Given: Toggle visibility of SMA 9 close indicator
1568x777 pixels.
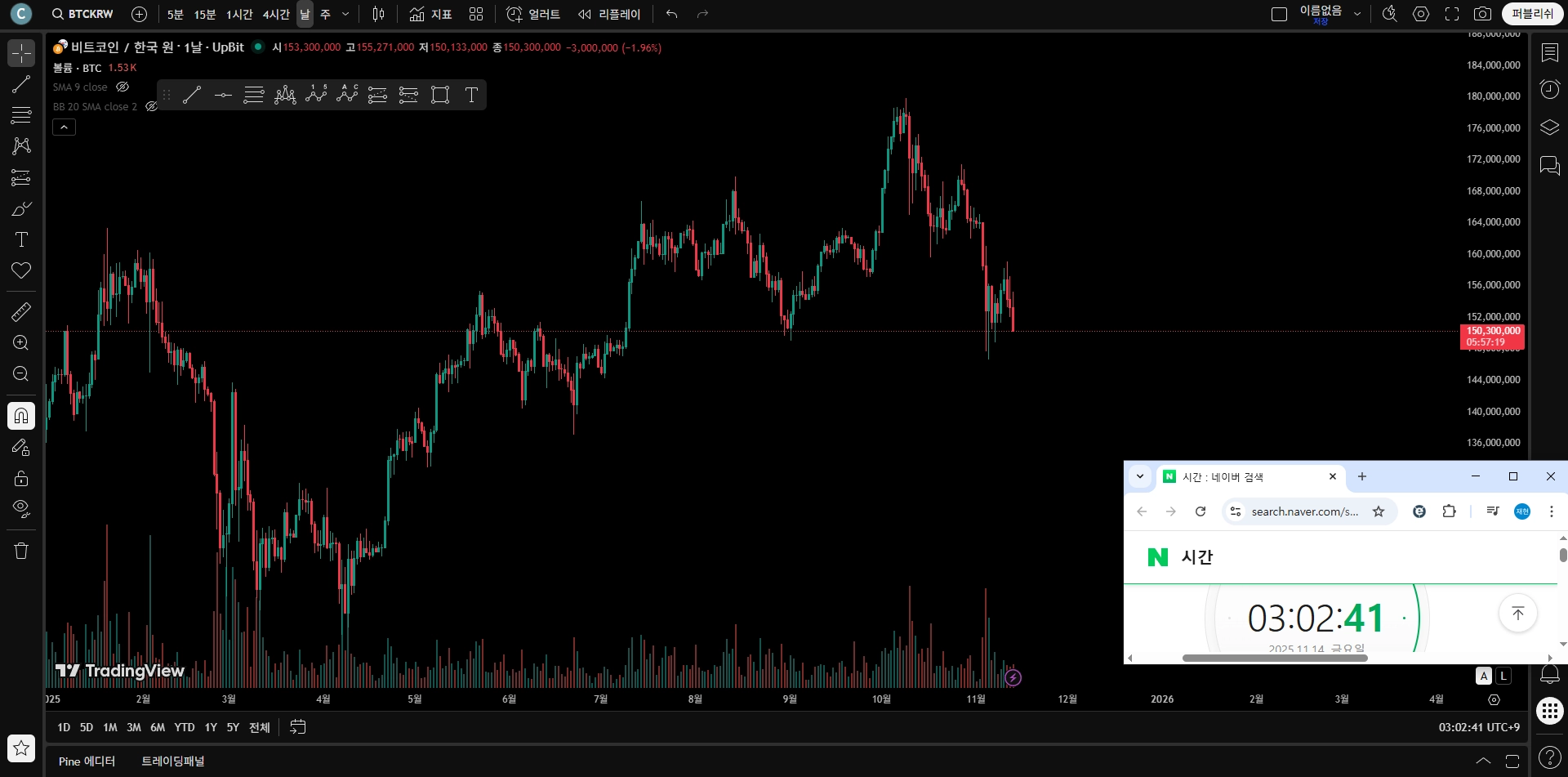Looking at the screenshot, I should pos(122,87).
